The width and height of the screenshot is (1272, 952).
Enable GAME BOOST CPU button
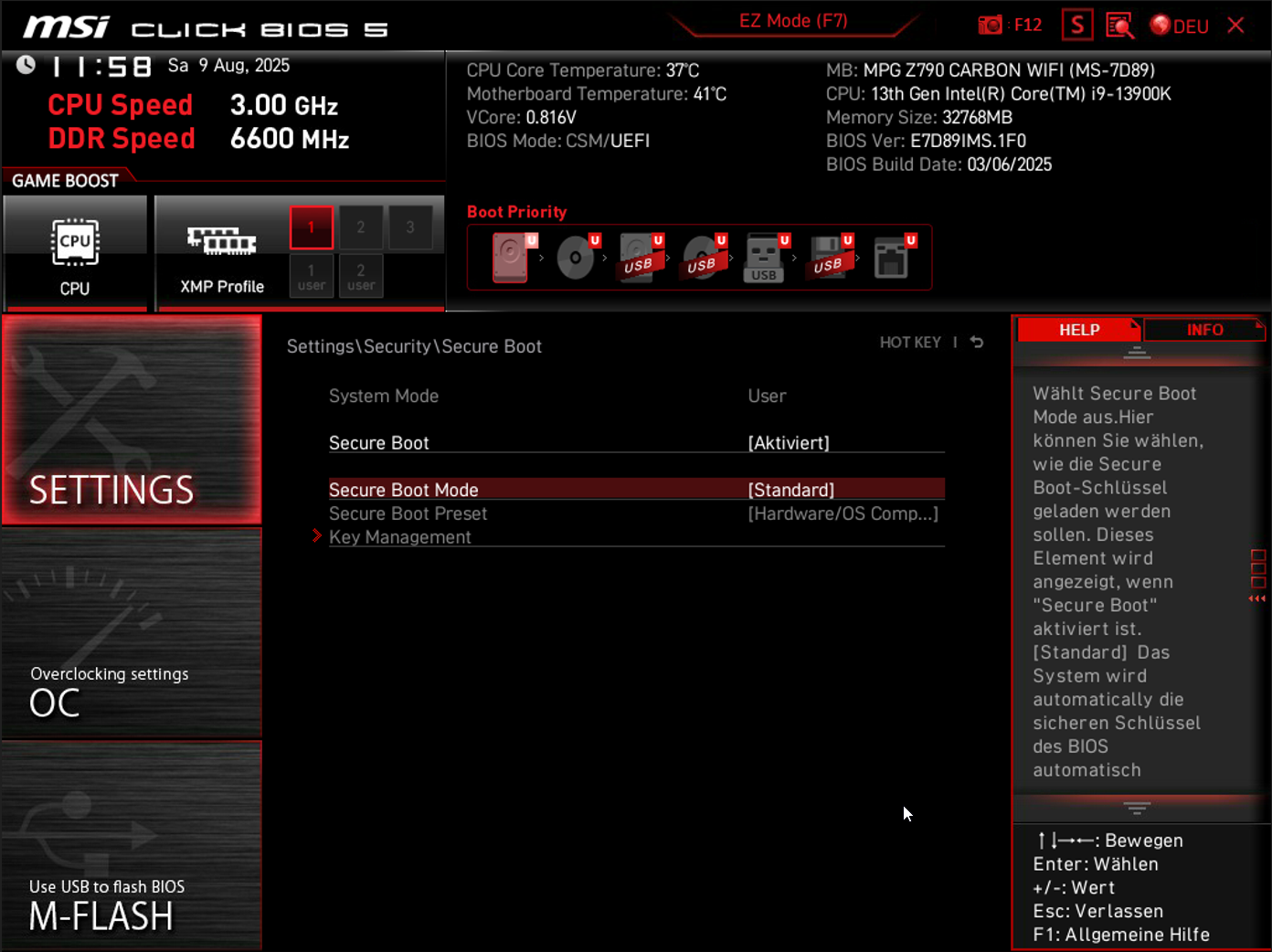pos(75,254)
